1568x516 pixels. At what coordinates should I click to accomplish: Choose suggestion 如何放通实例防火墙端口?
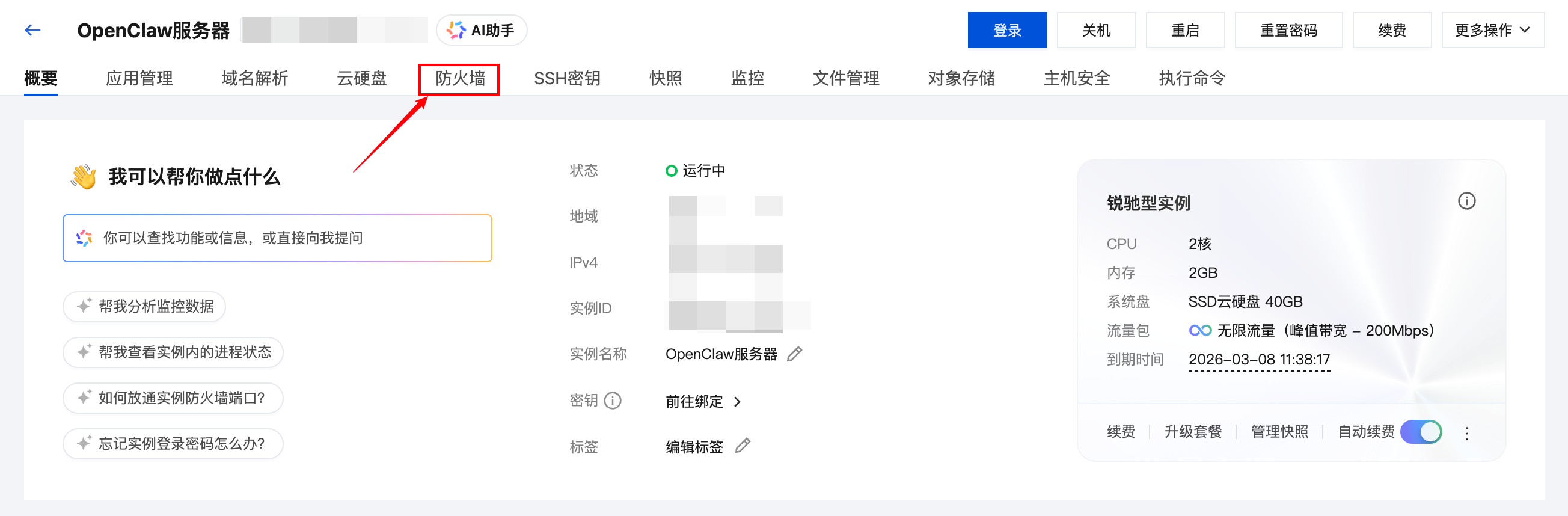[173, 398]
